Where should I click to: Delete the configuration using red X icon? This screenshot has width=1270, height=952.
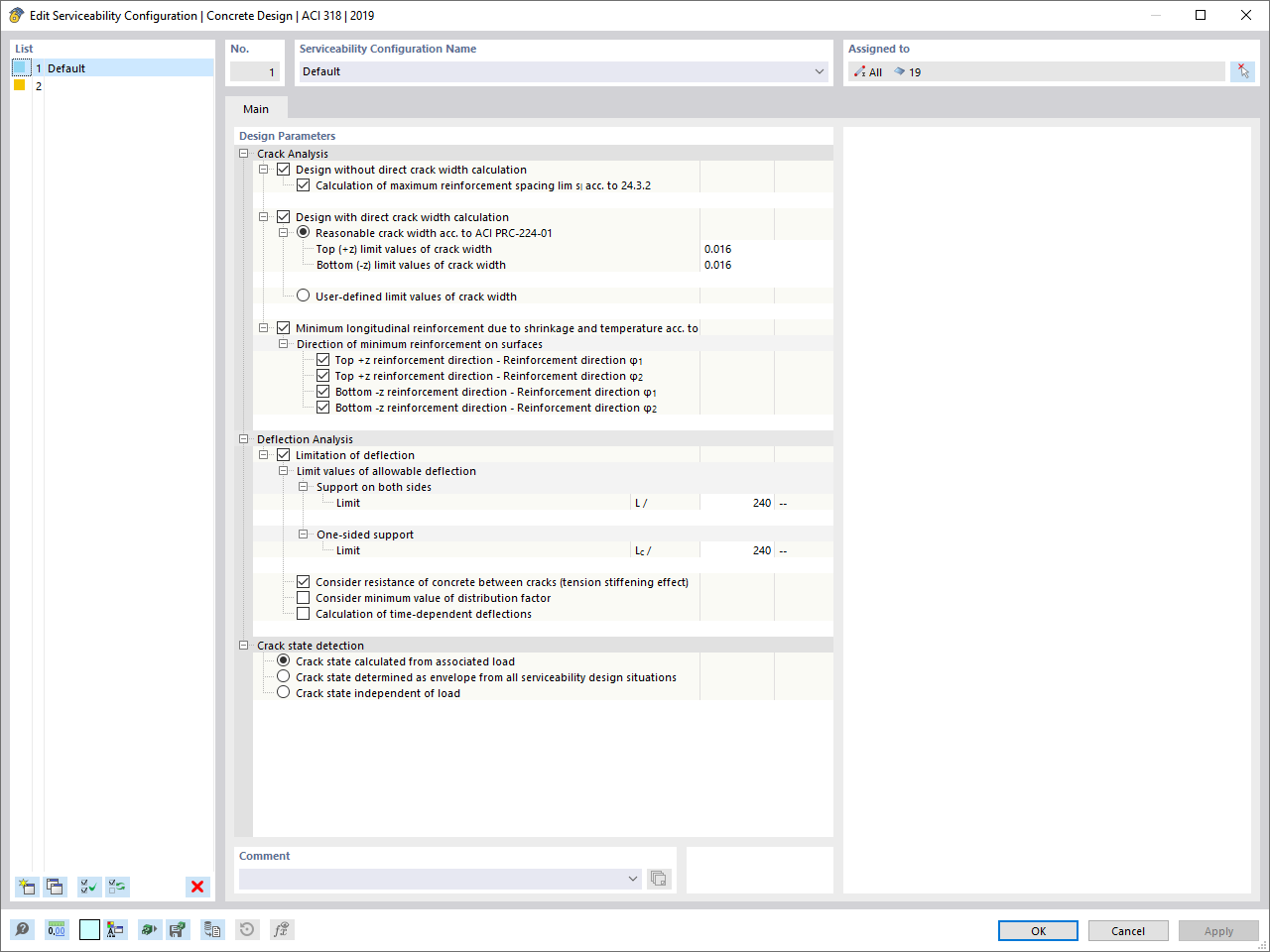click(196, 886)
